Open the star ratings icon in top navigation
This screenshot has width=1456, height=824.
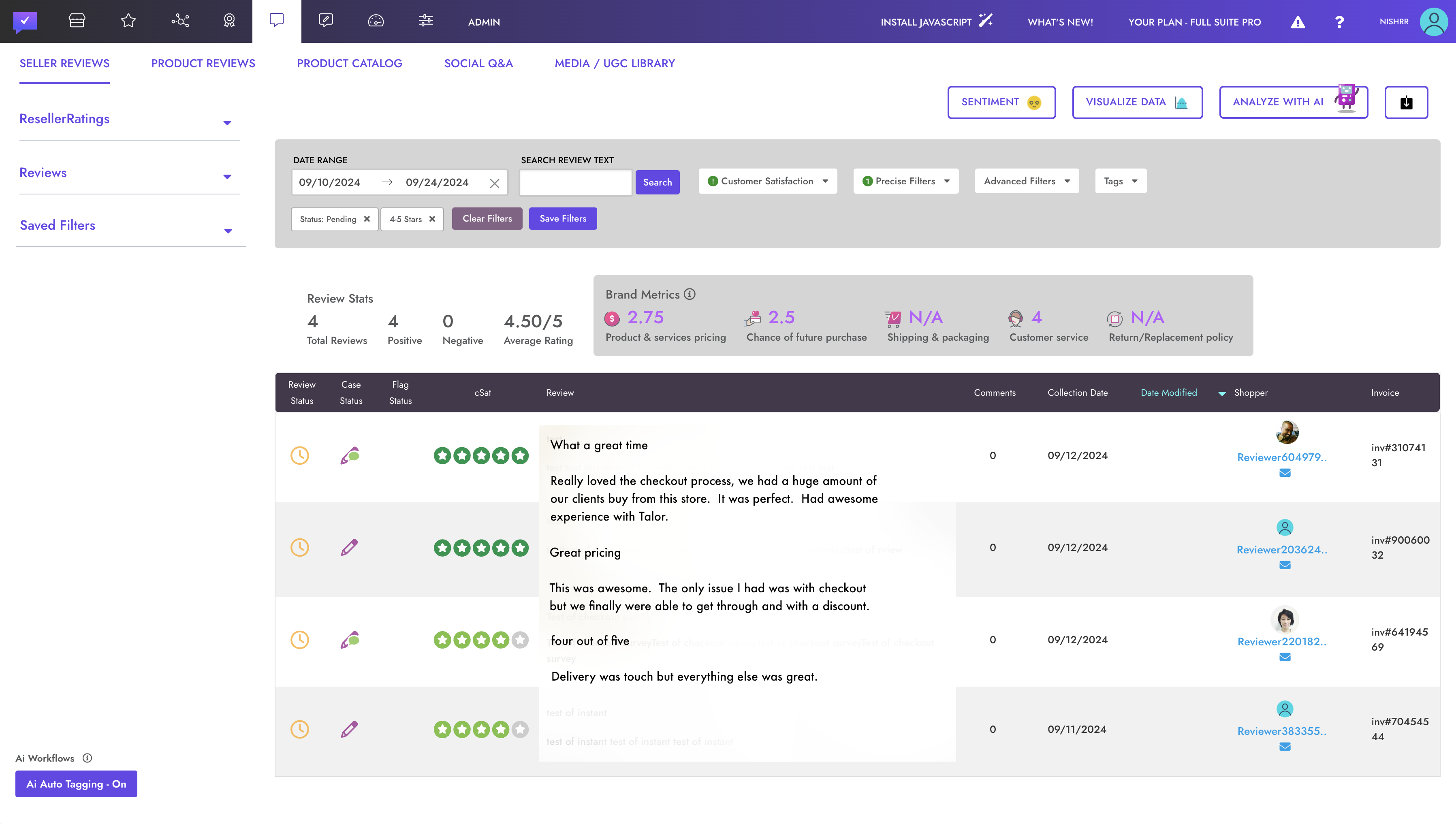click(x=128, y=21)
